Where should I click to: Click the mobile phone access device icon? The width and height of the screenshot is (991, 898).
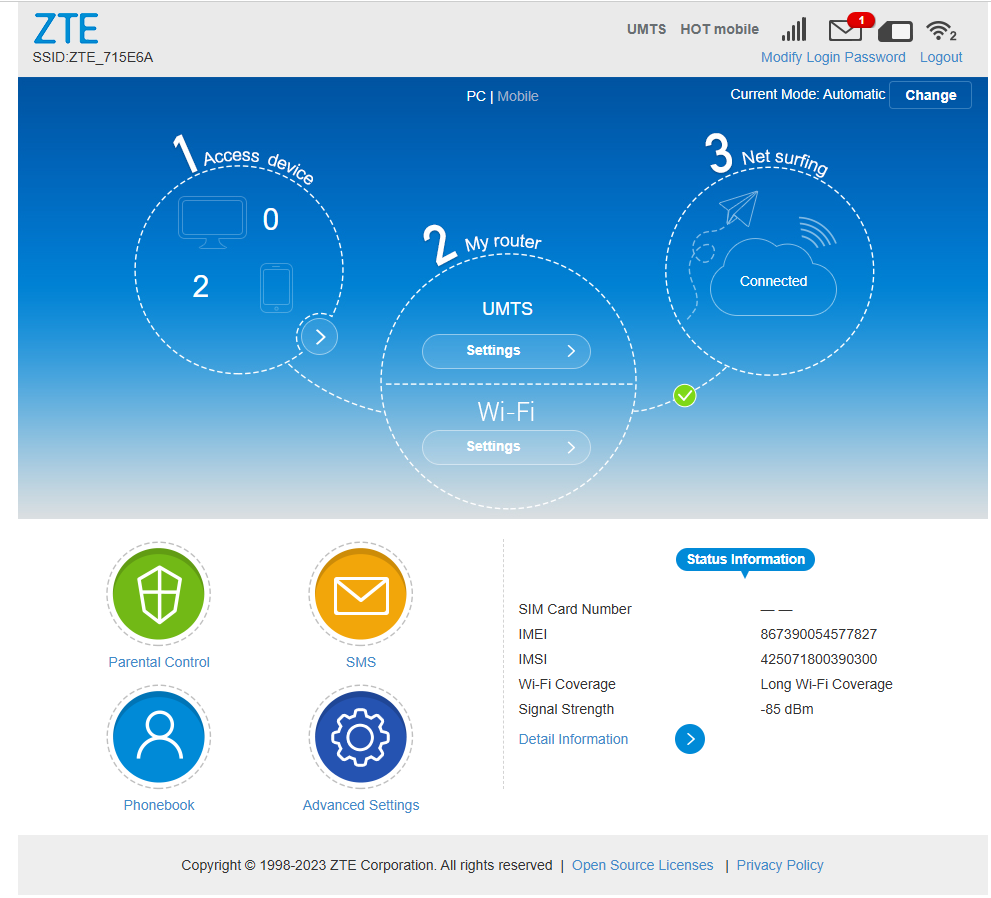(276, 288)
